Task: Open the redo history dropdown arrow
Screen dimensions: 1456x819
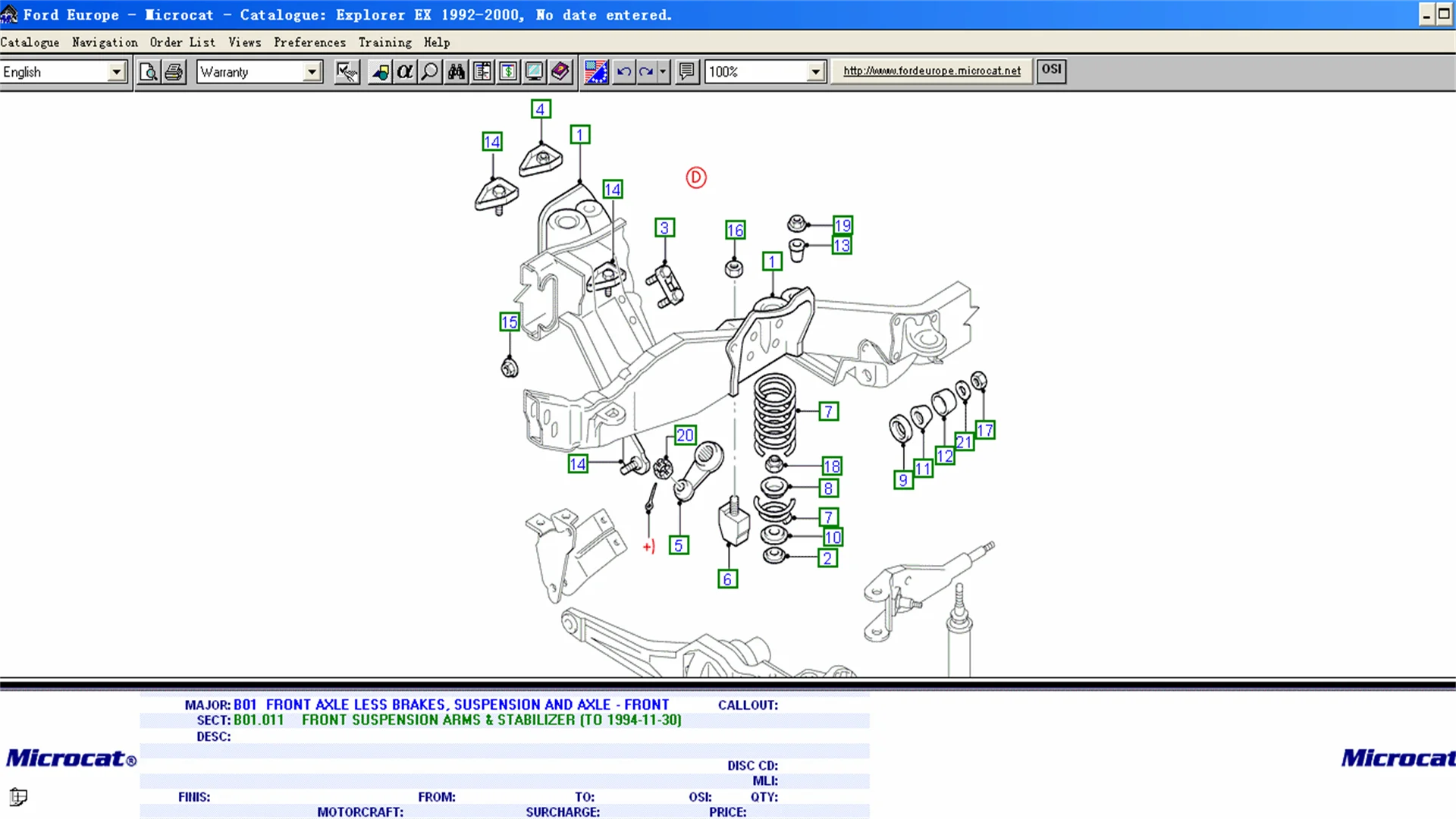Action: 664,72
